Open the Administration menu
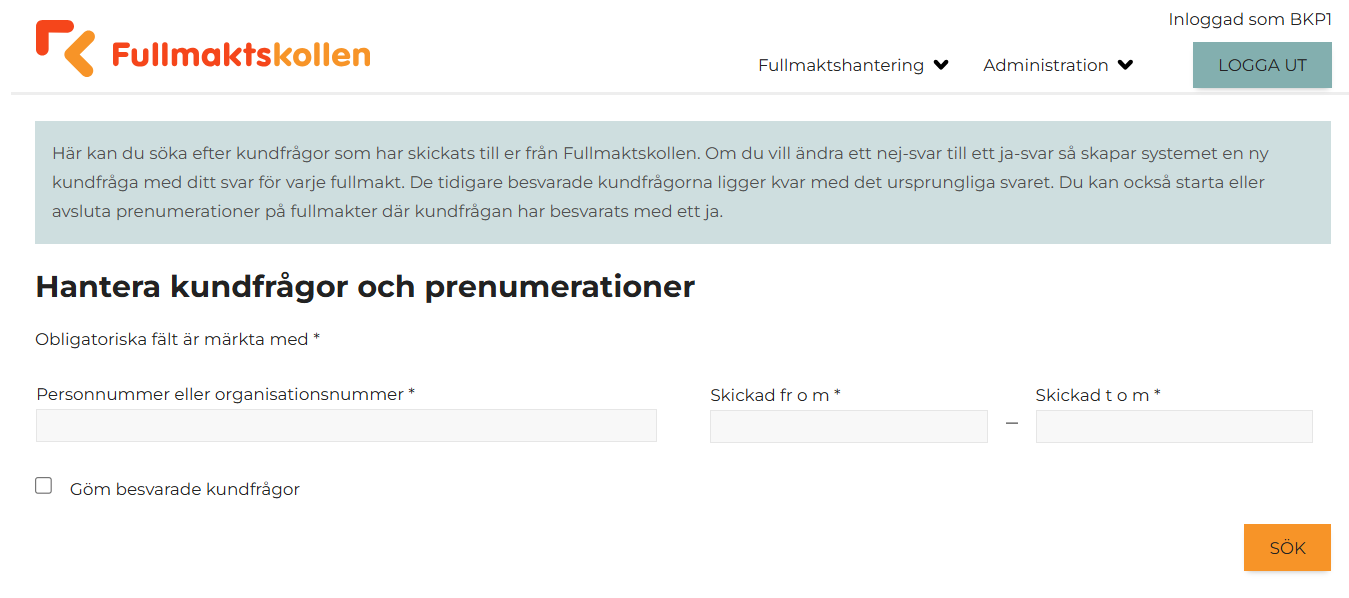 tap(1045, 65)
